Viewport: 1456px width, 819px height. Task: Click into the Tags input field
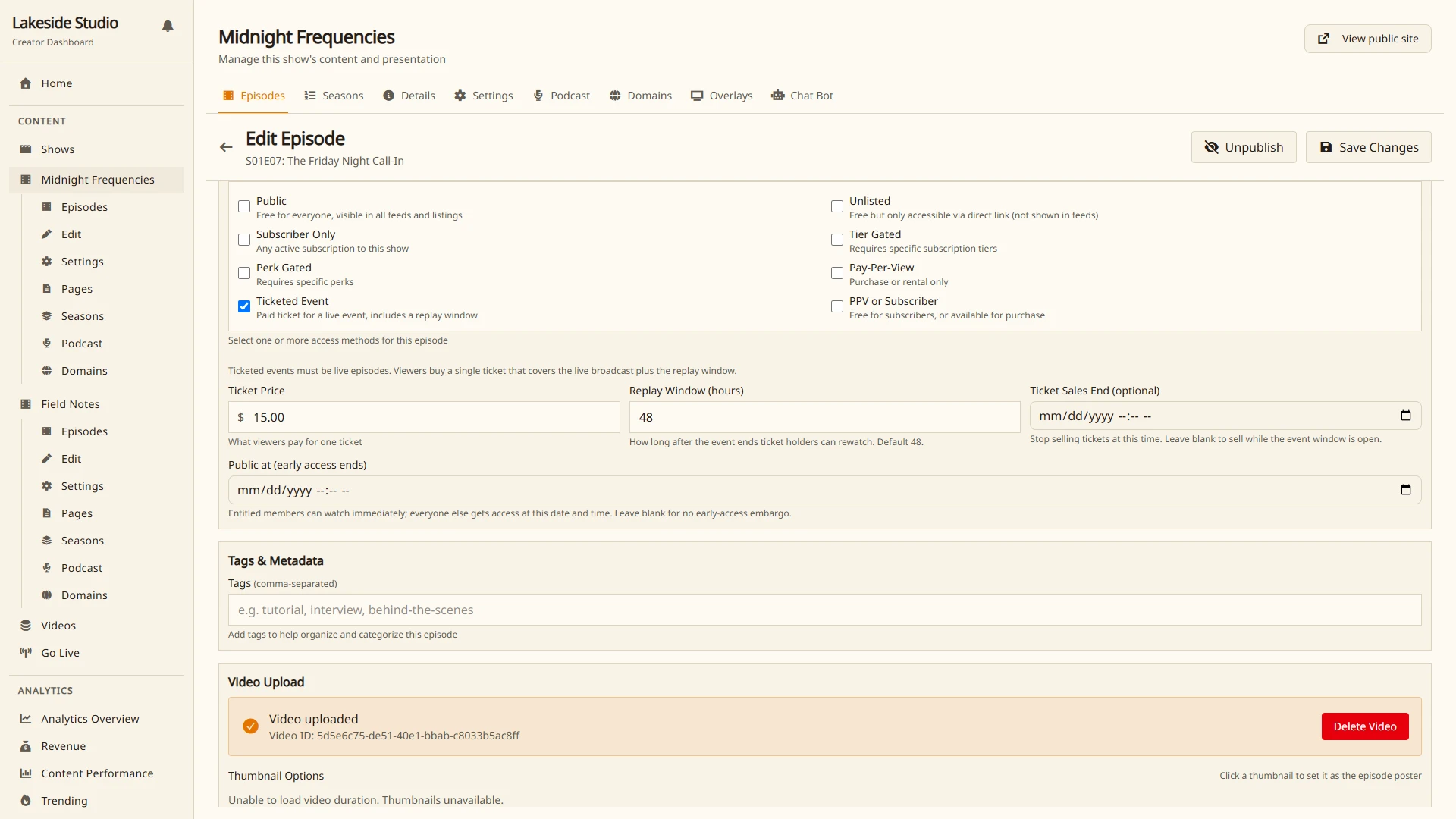tap(824, 610)
